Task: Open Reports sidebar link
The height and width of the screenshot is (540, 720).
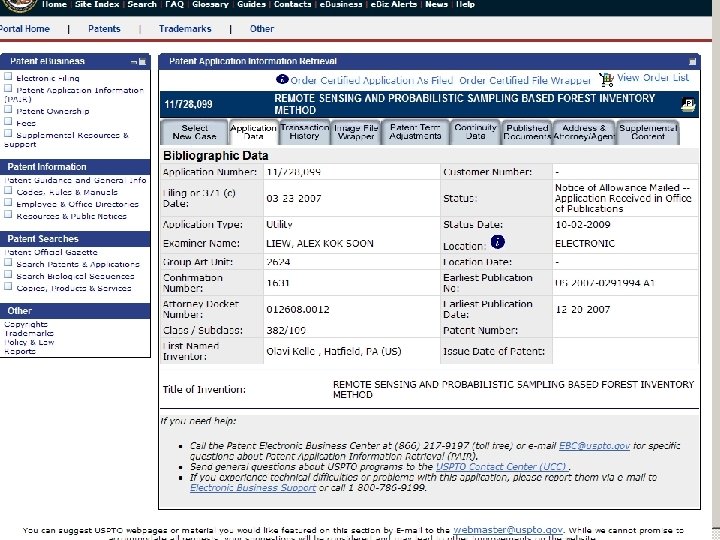Action: (x=20, y=352)
